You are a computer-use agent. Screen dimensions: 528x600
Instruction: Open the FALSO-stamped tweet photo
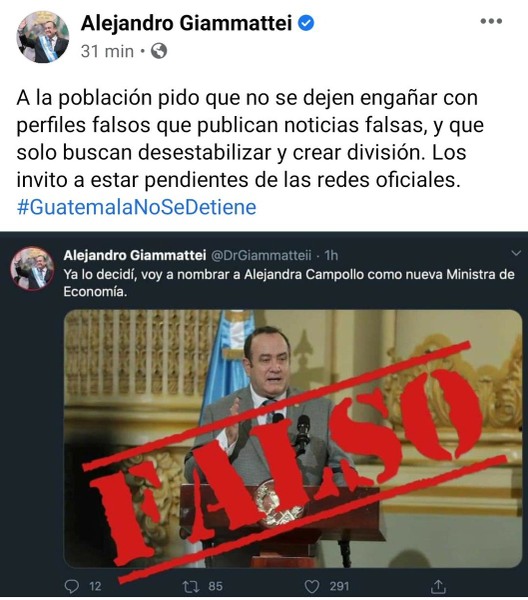pos(293,439)
